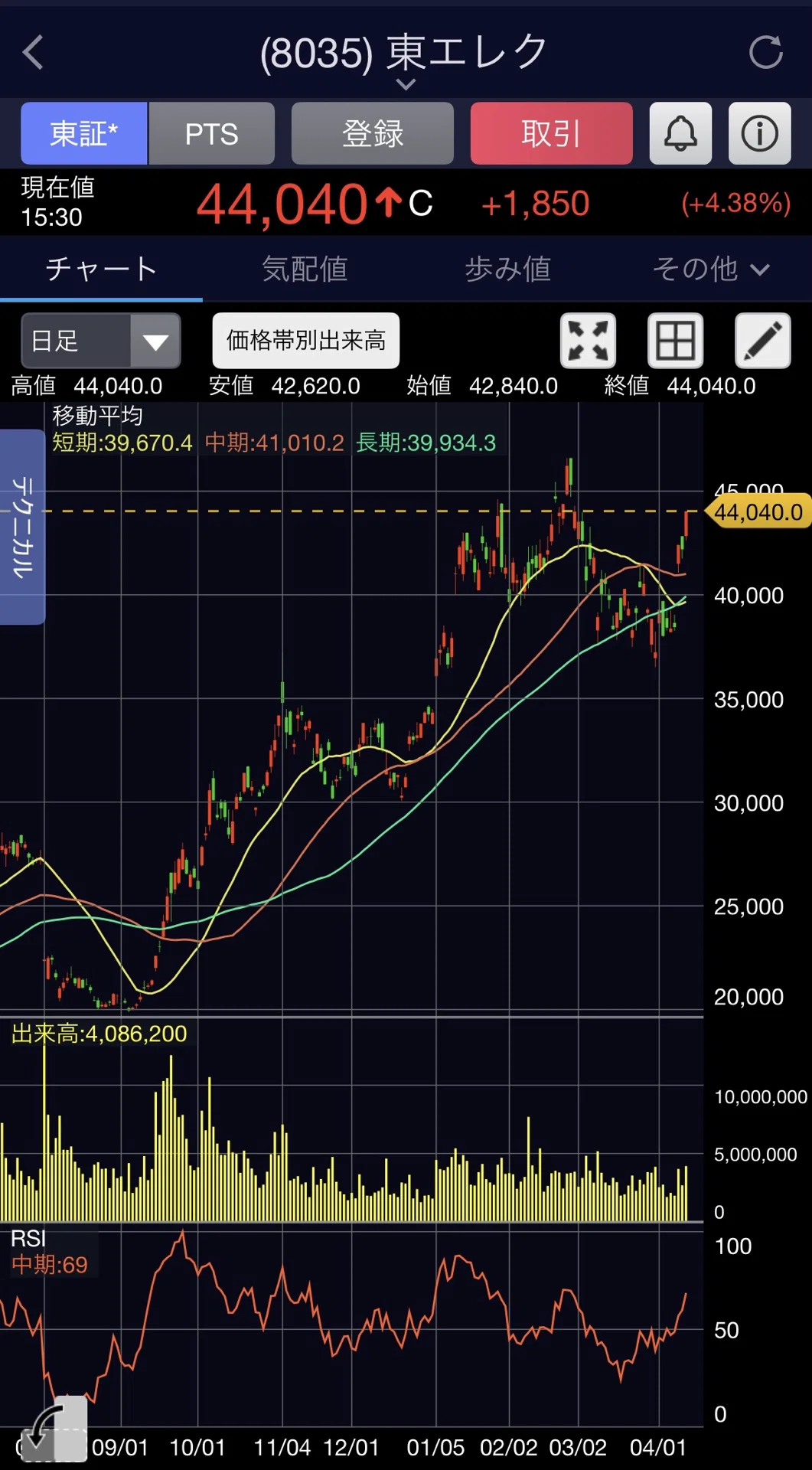Tap the current price 44,040
The width and height of the screenshot is (812, 1470).
[x=282, y=204]
